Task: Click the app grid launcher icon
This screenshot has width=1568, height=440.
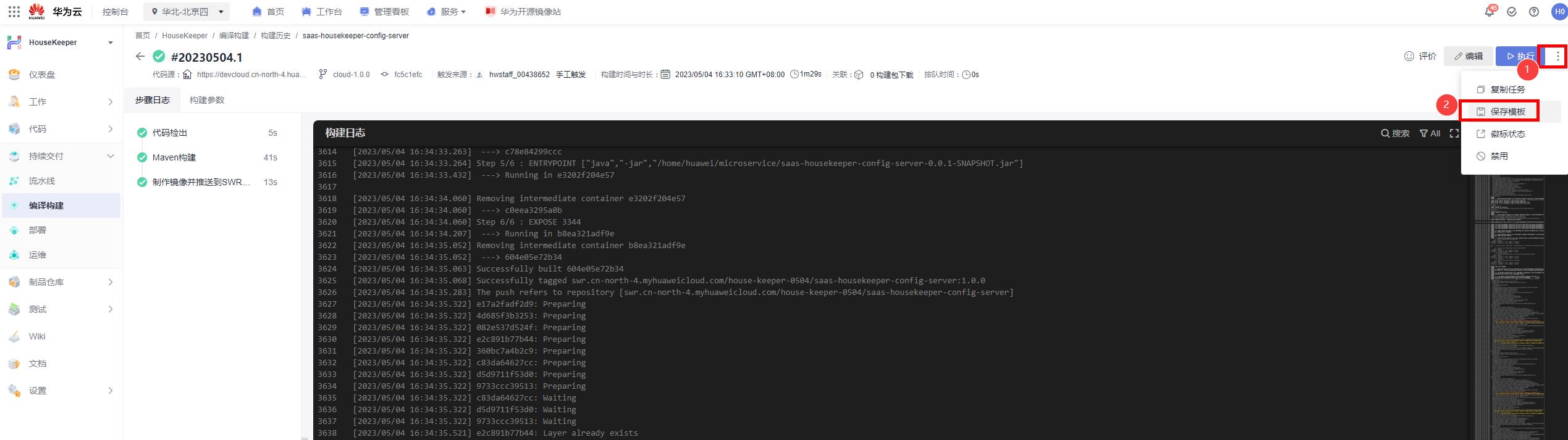Action: pos(14,12)
